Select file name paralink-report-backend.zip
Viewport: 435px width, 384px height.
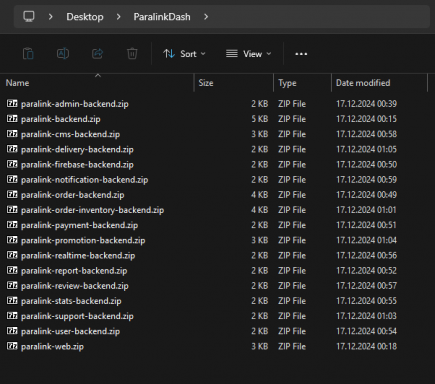pyautogui.click(x=74, y=271)
